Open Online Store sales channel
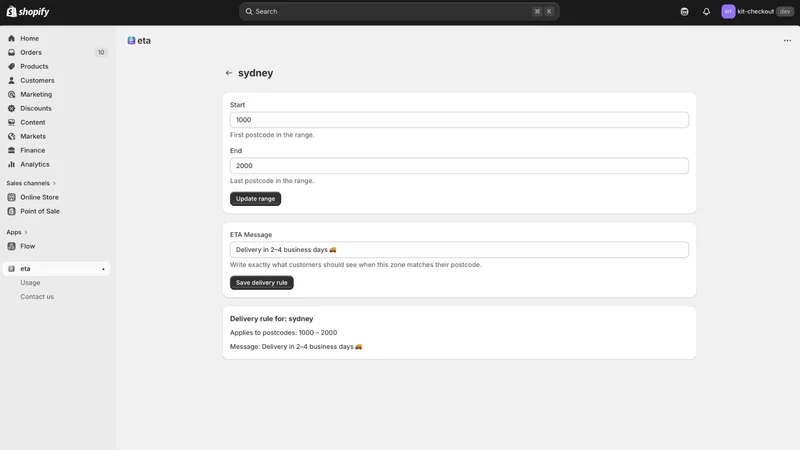The height and width of the screenshot is (450, 800). (39, 197)
